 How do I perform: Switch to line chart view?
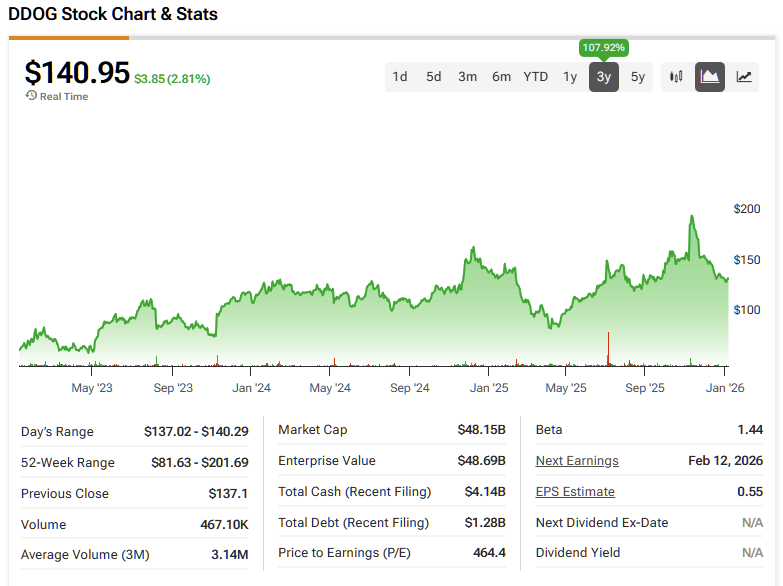pyautogui.click(x=744, y=77)
